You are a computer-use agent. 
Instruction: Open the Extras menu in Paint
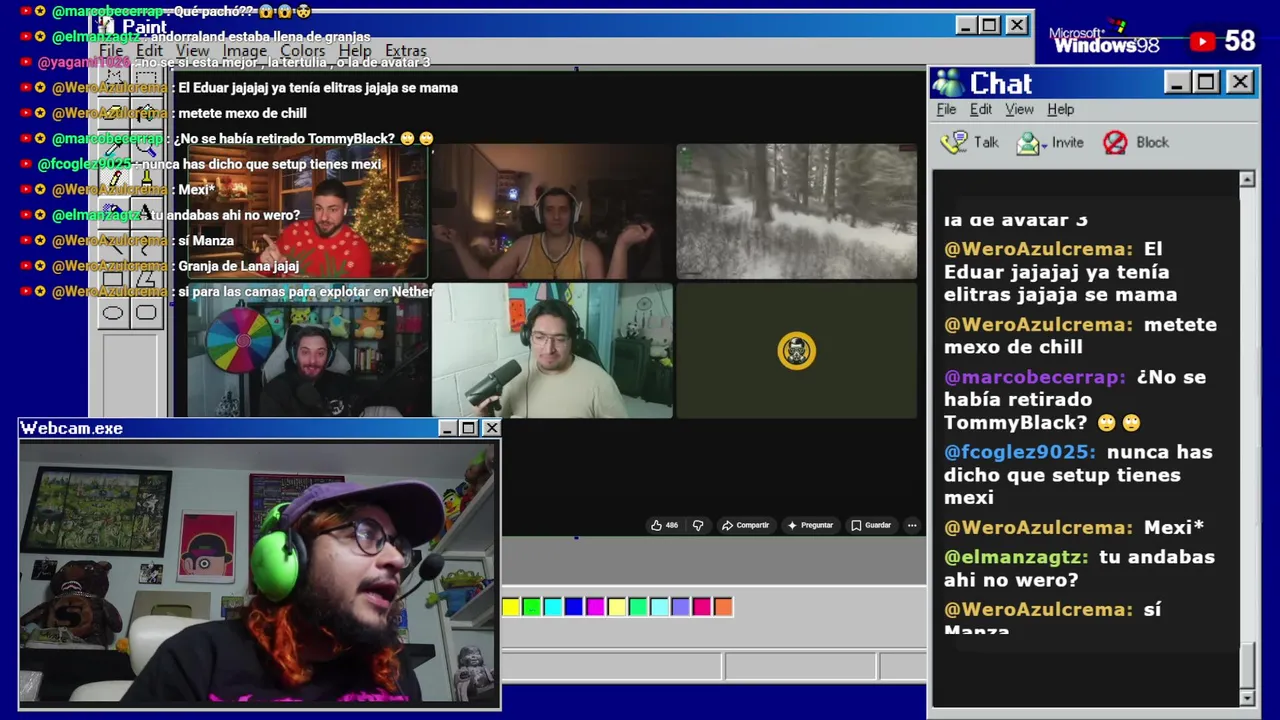405,51
